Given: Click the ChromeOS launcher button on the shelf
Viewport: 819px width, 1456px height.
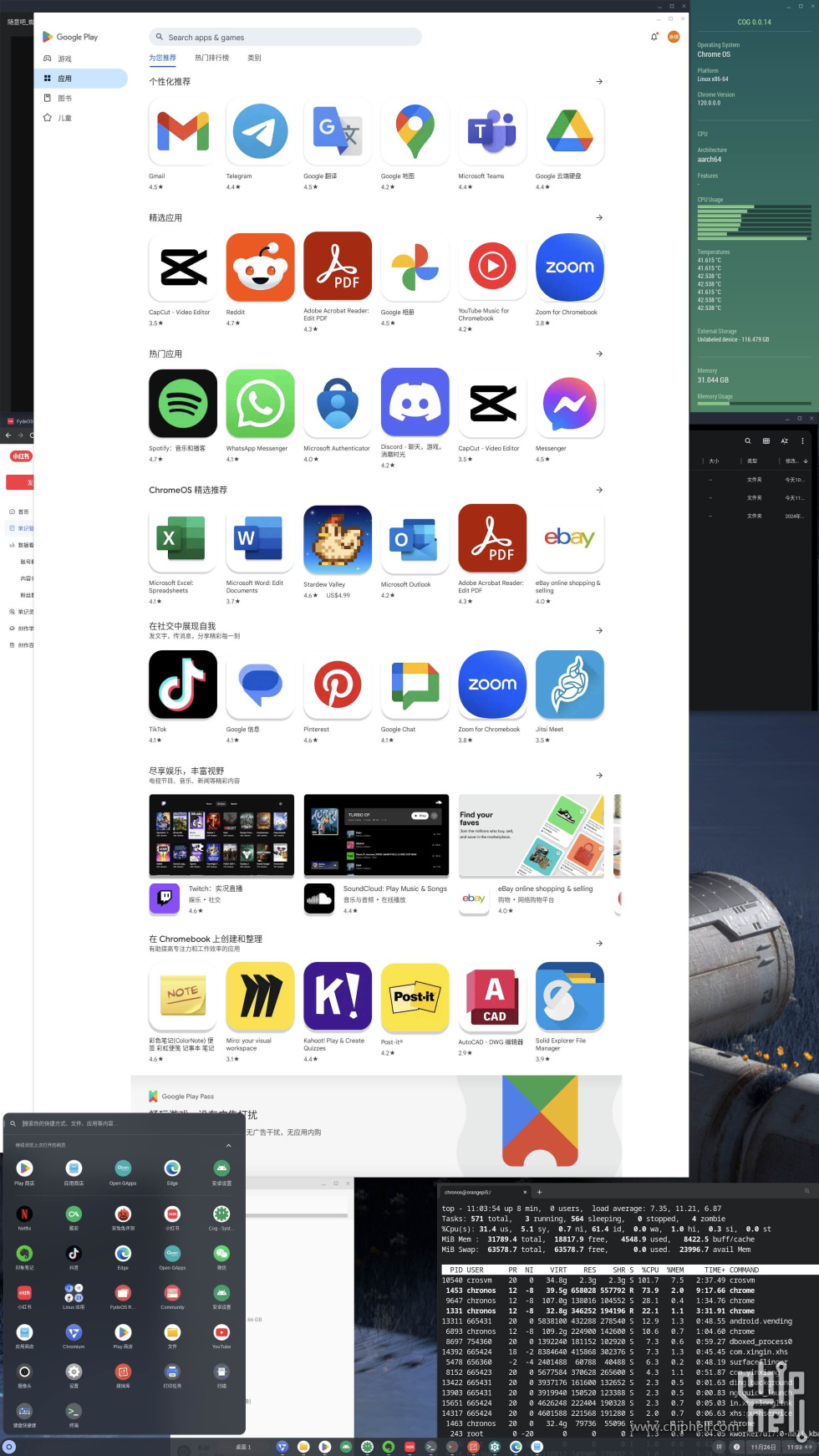Looking at the screenshot, I should point(9,1447).
